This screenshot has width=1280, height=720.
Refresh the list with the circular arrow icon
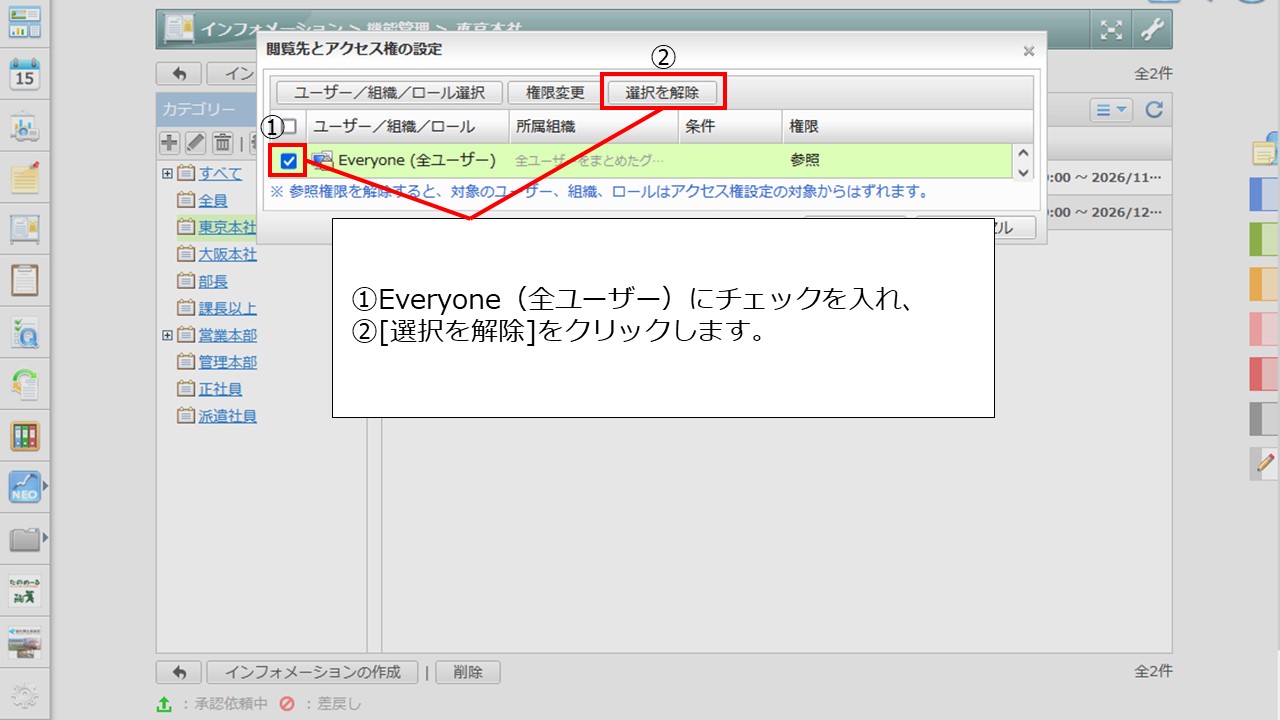1154,110
